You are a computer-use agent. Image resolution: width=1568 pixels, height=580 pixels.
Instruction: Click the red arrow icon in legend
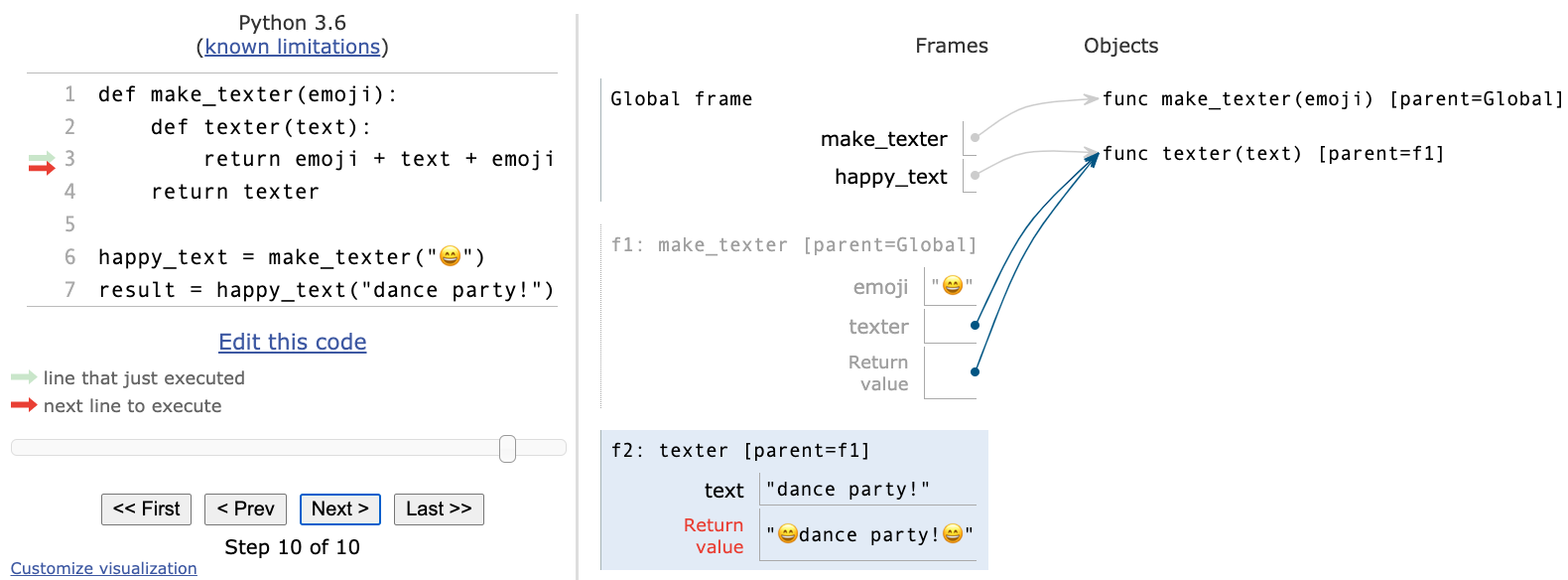point(24,405)
